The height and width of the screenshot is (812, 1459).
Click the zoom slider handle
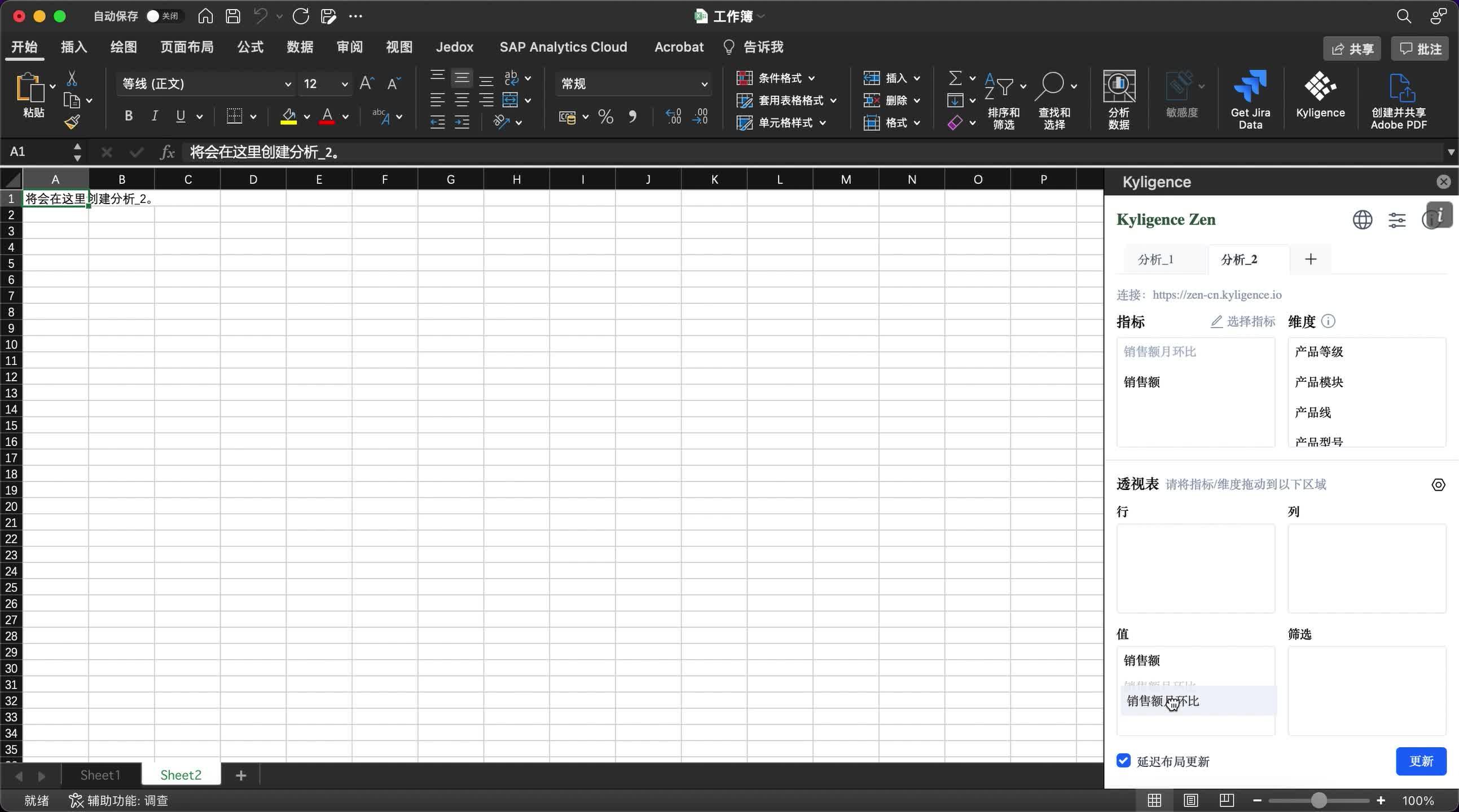pos(1319,800)
